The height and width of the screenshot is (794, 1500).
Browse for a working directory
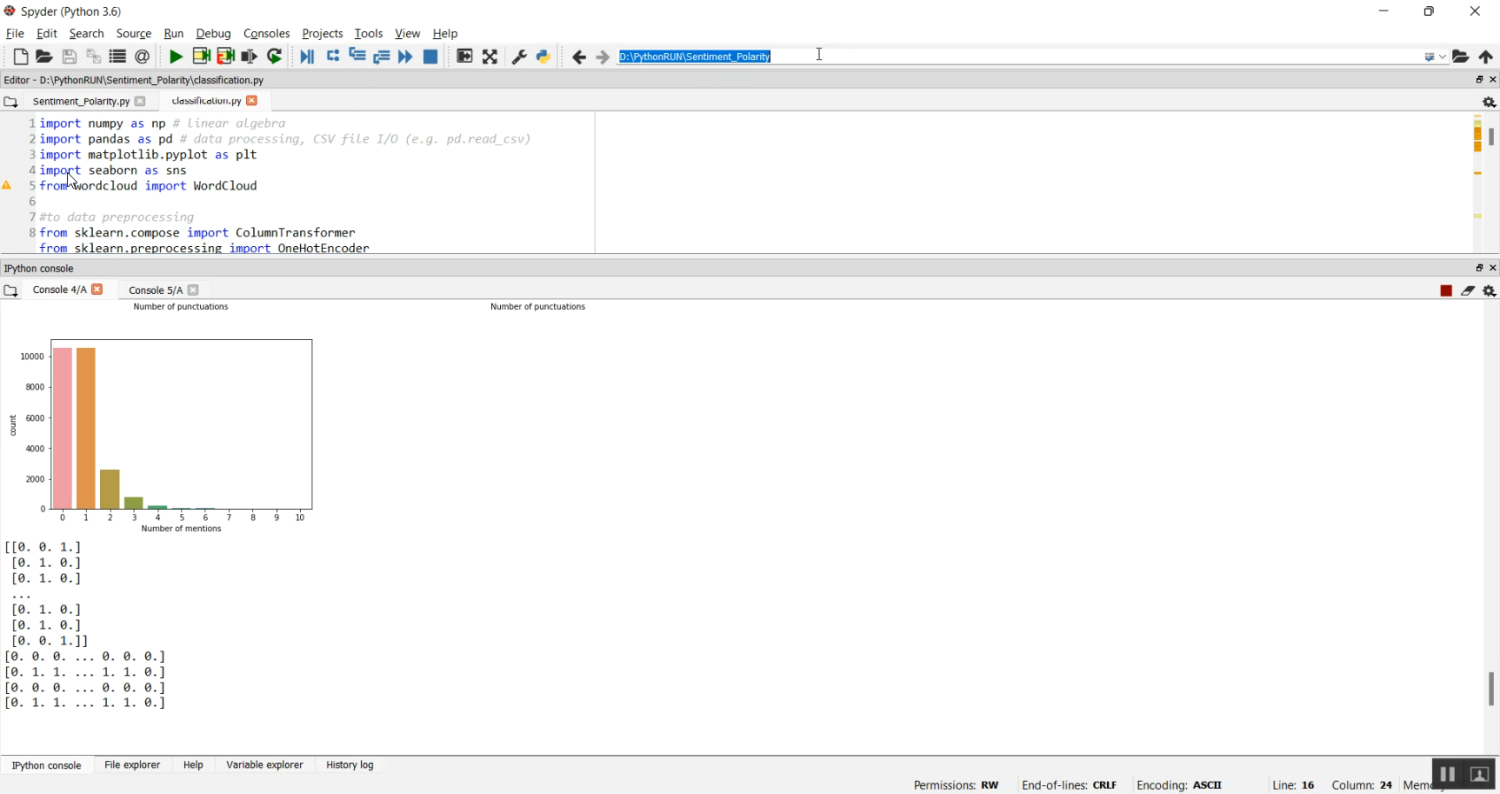1461,57
